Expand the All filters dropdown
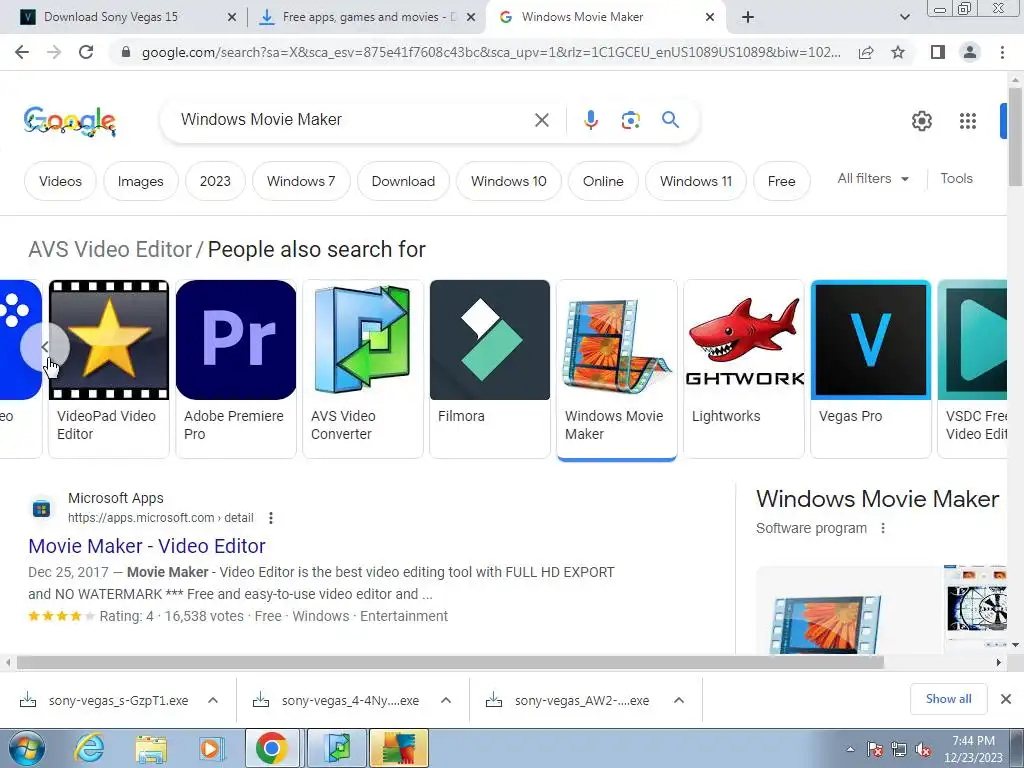 coord(872,179)
